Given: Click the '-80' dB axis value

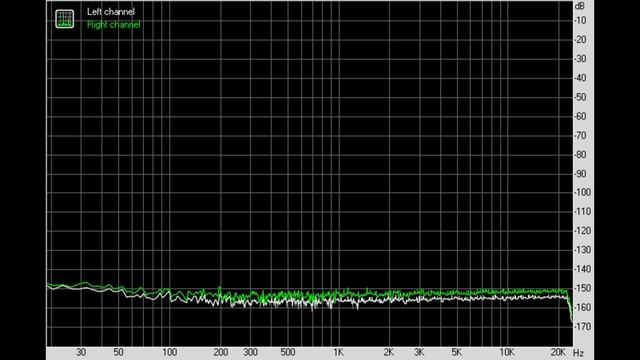Looking at the screenshot, I should pyautogui.click(x=580, y=155).
